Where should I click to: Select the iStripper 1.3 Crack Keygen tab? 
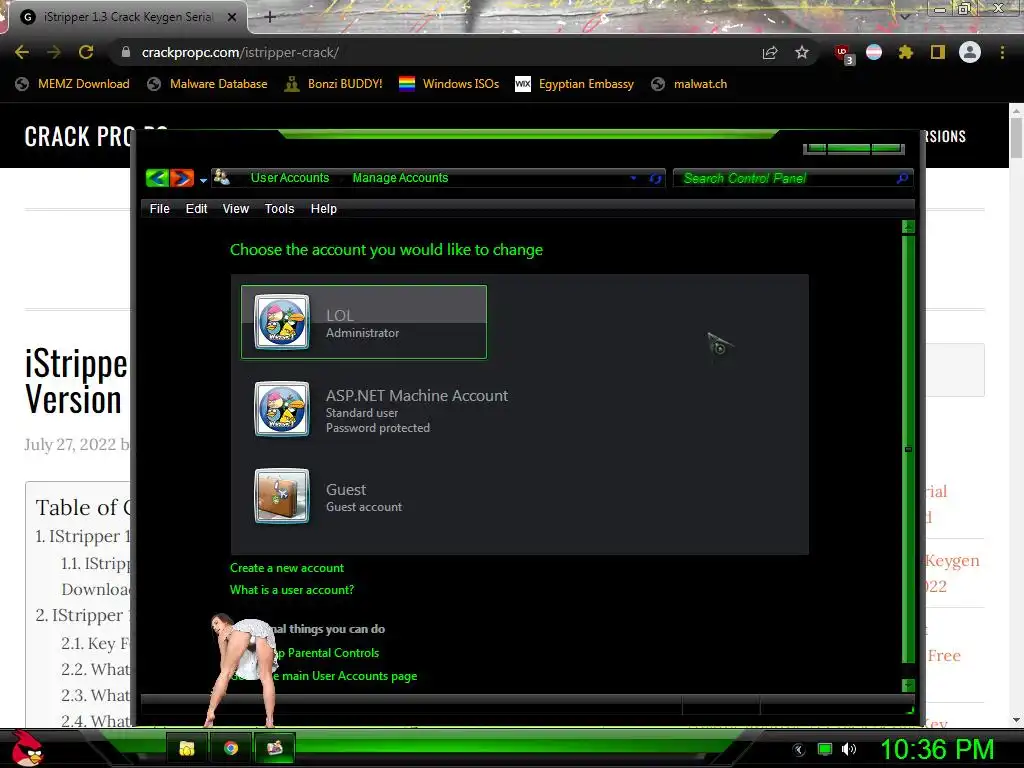tap(128, 17)
